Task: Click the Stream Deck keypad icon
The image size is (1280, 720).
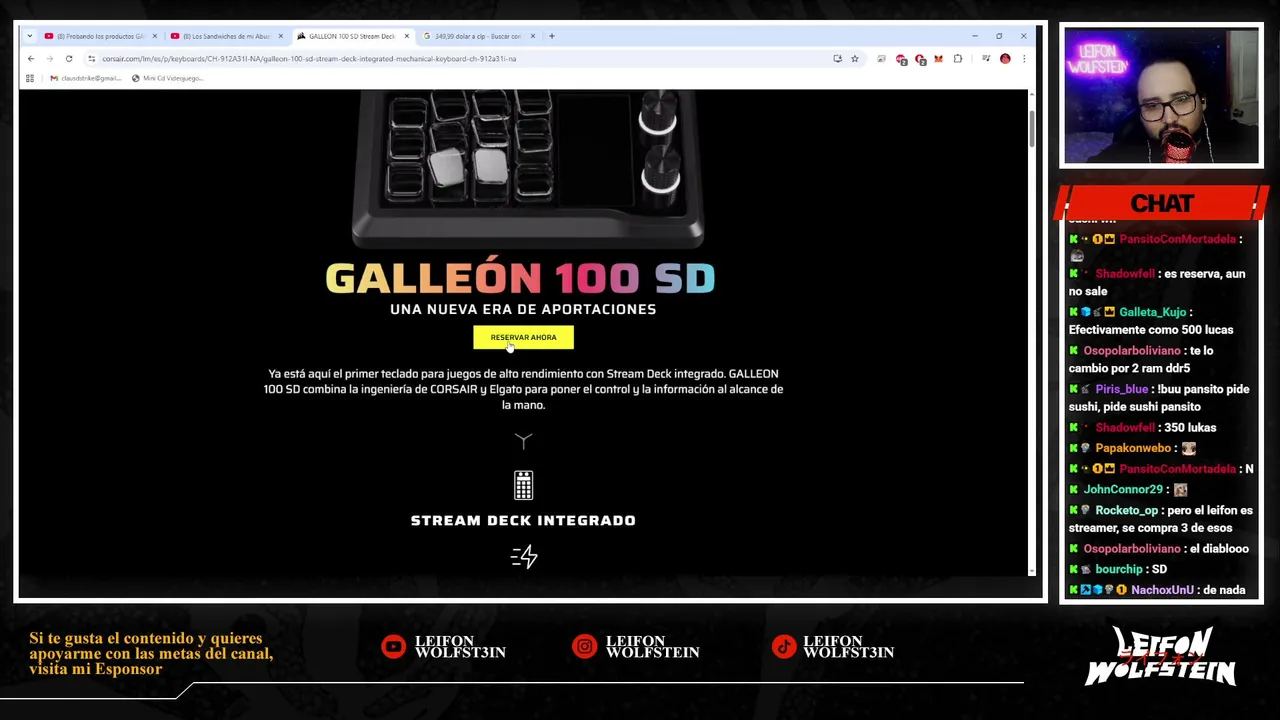Action: pyautogui.click(x=523, y=485)
